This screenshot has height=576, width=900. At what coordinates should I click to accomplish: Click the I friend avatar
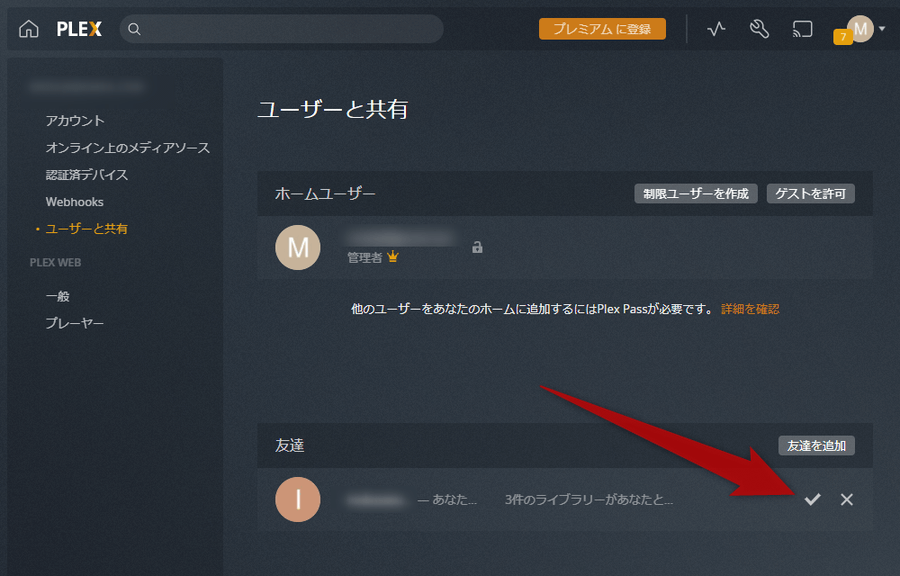(298, 499)
